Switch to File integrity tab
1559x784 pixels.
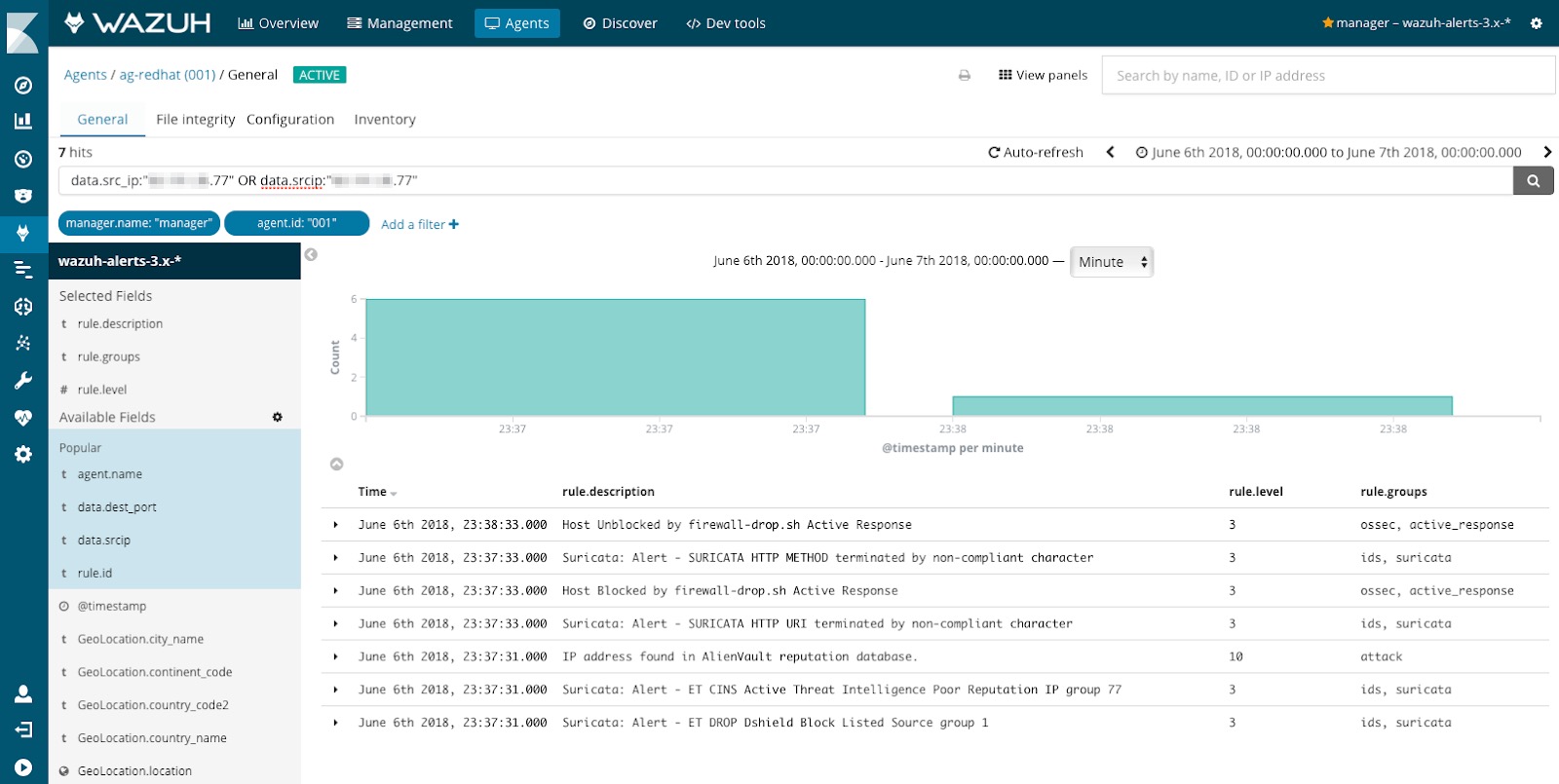(x=195, y=119)
